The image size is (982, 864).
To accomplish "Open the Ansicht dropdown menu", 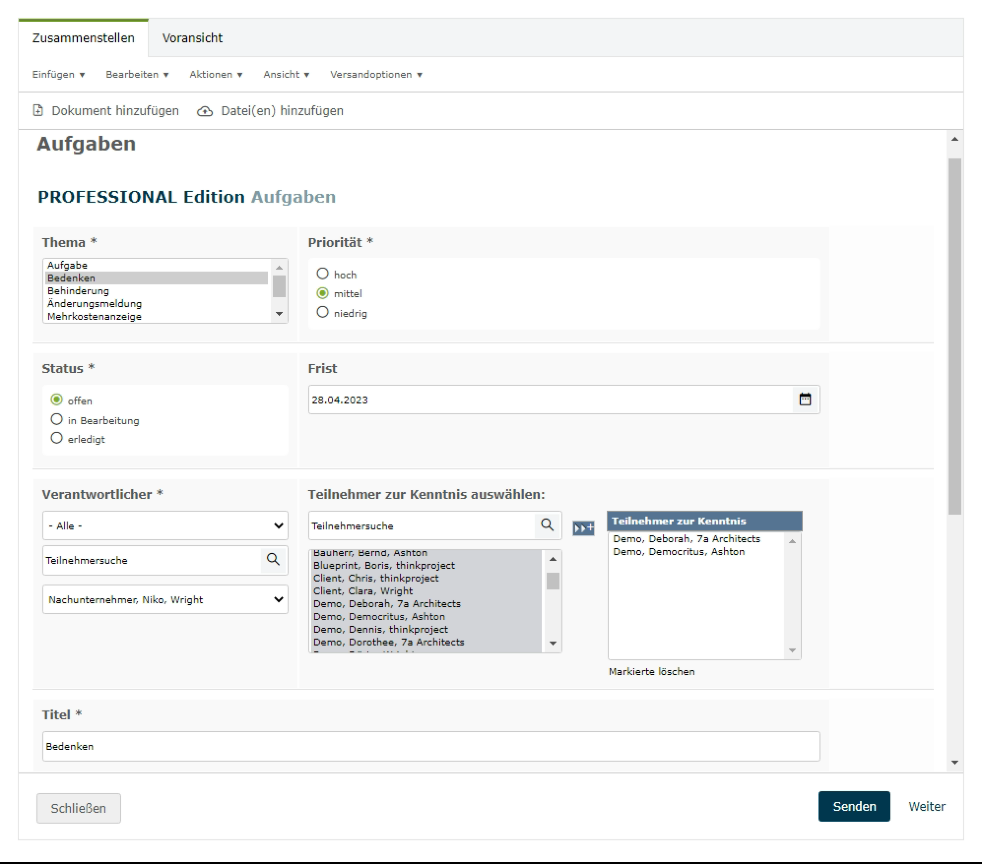I will [x=286, y=75].
